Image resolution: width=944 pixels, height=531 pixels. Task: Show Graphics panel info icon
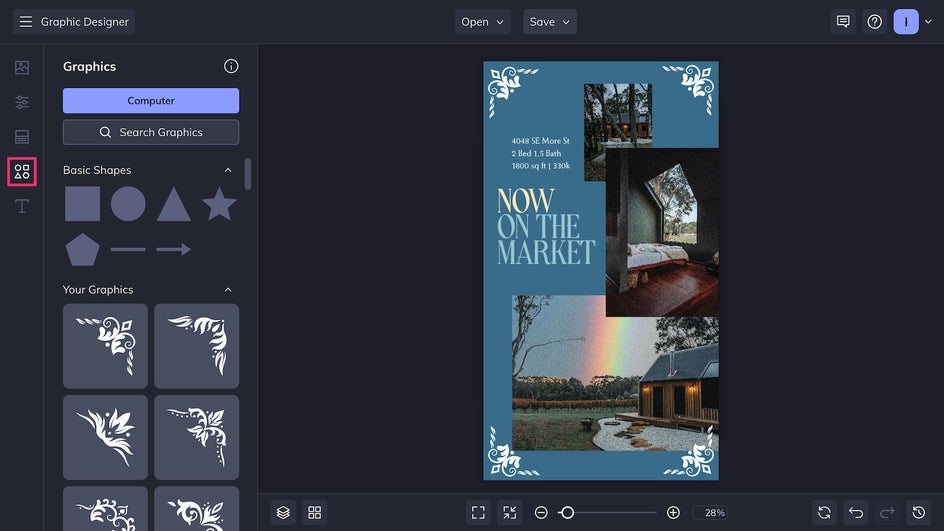tap(231, 66)
